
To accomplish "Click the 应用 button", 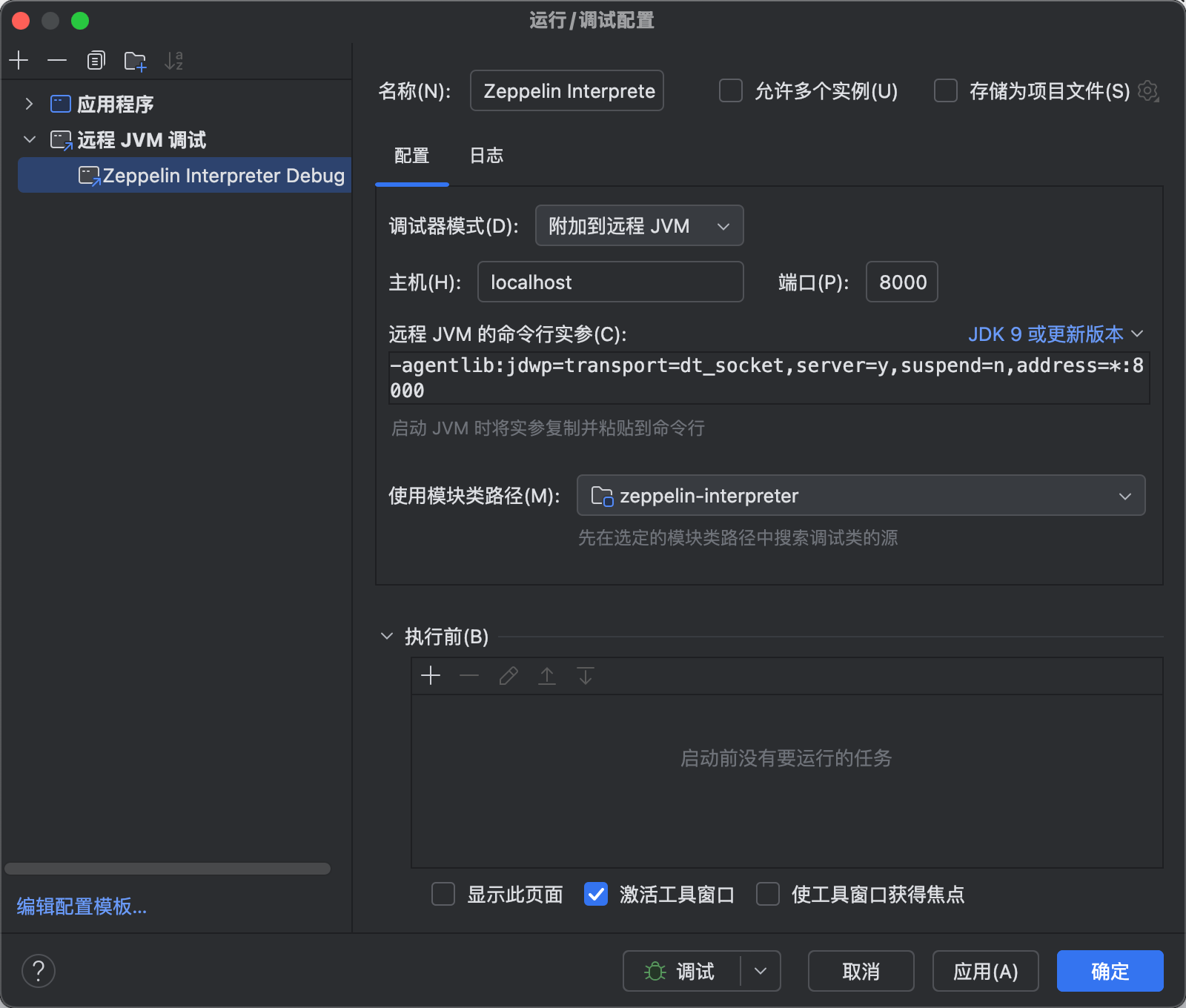I will [x=986, y=971].
